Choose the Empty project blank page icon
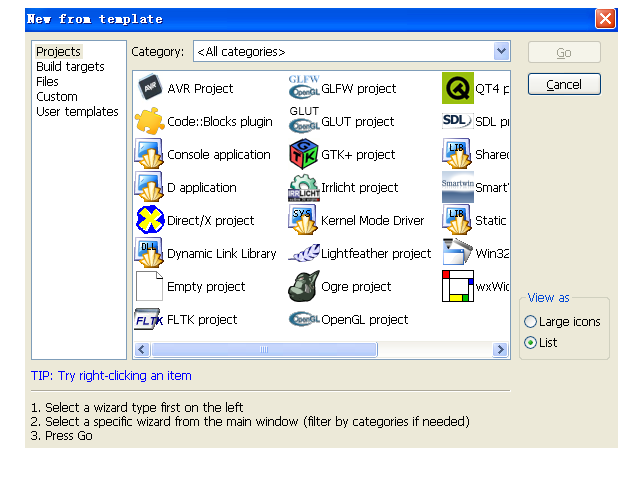Image resolution: width=640 pixels, height=480 pixels. [x=149, y=286]
